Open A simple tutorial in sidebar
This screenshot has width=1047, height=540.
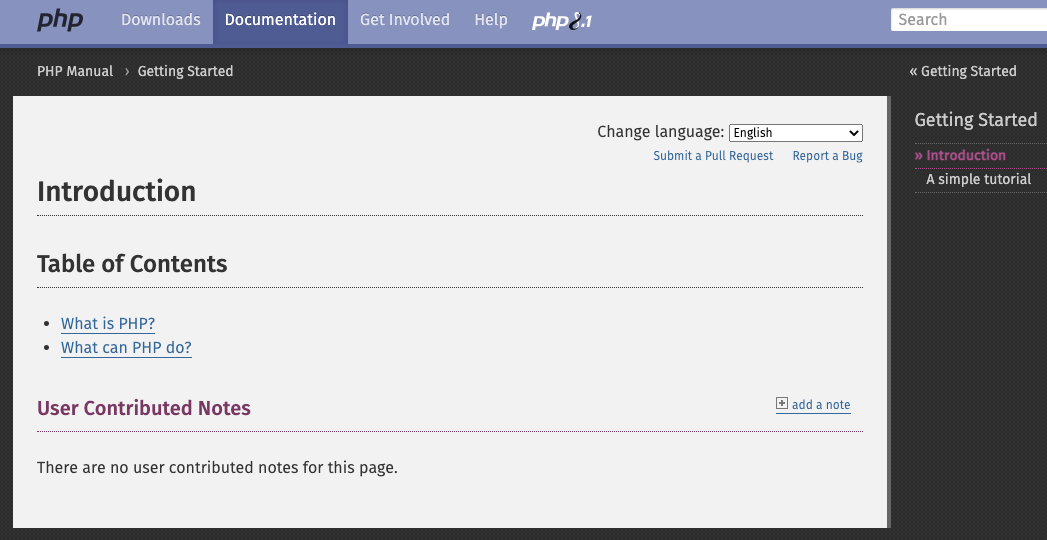pos(978,180)
